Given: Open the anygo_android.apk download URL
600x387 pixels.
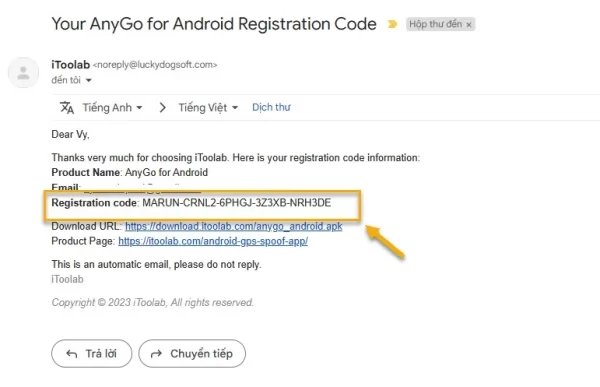Looking at the screenshot, I should [x=233, y=227].
